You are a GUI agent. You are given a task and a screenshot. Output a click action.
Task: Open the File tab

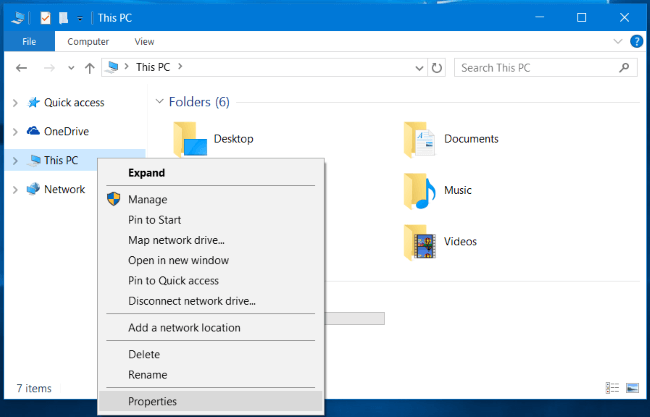(29, 41)
